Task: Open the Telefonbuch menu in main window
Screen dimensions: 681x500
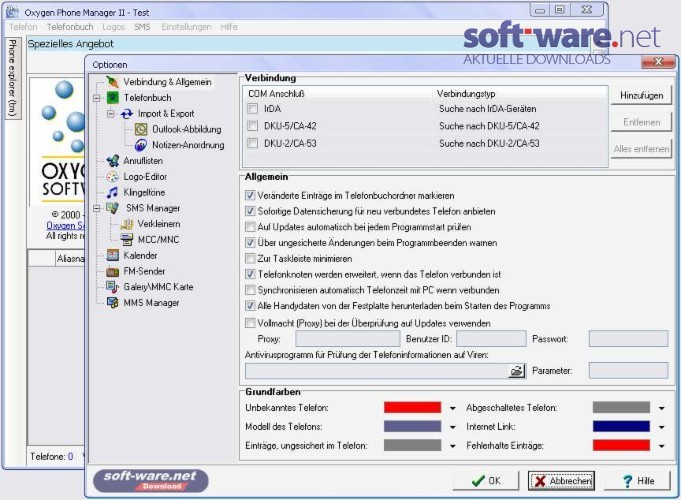Action: tap(70, 27)
